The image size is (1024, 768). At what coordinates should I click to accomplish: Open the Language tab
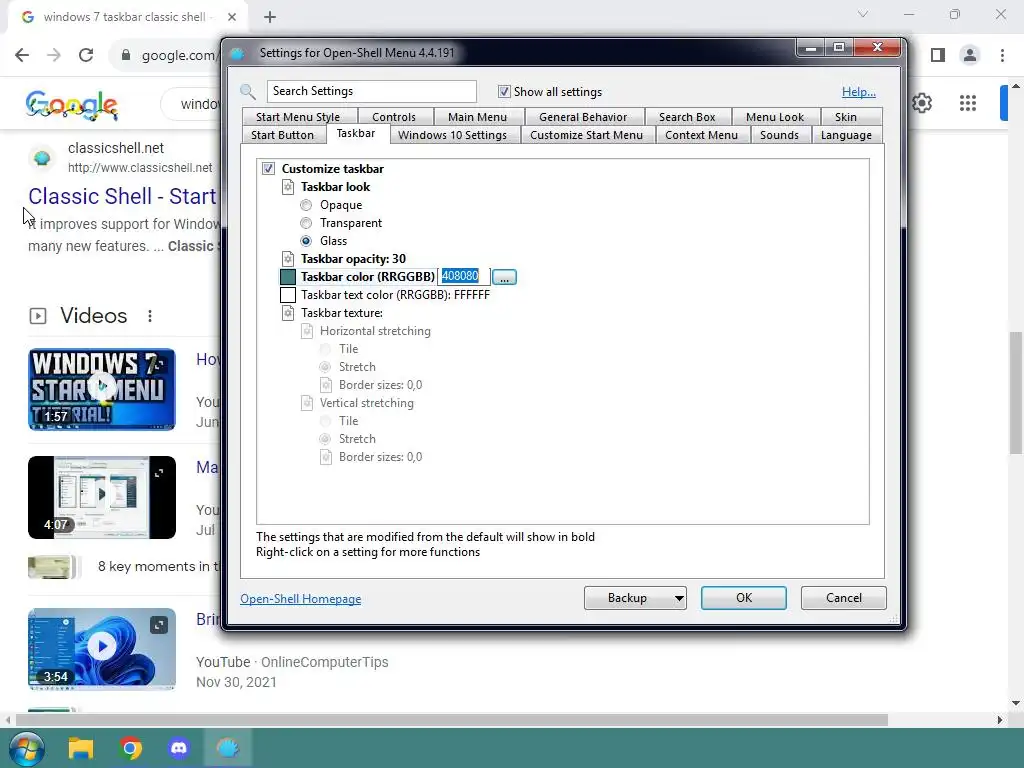[846, 135]
